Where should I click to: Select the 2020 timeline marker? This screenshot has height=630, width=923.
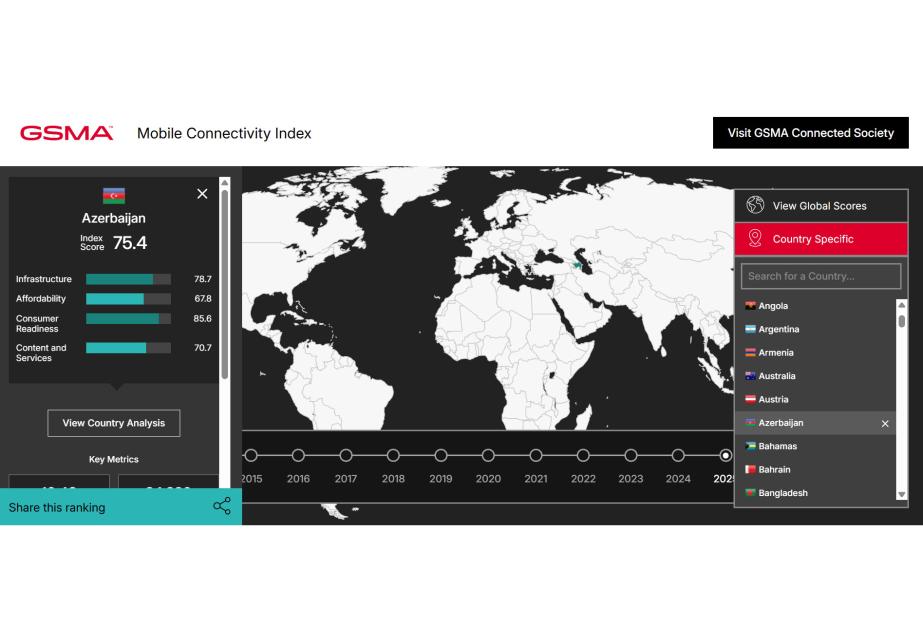pos(488,455)
